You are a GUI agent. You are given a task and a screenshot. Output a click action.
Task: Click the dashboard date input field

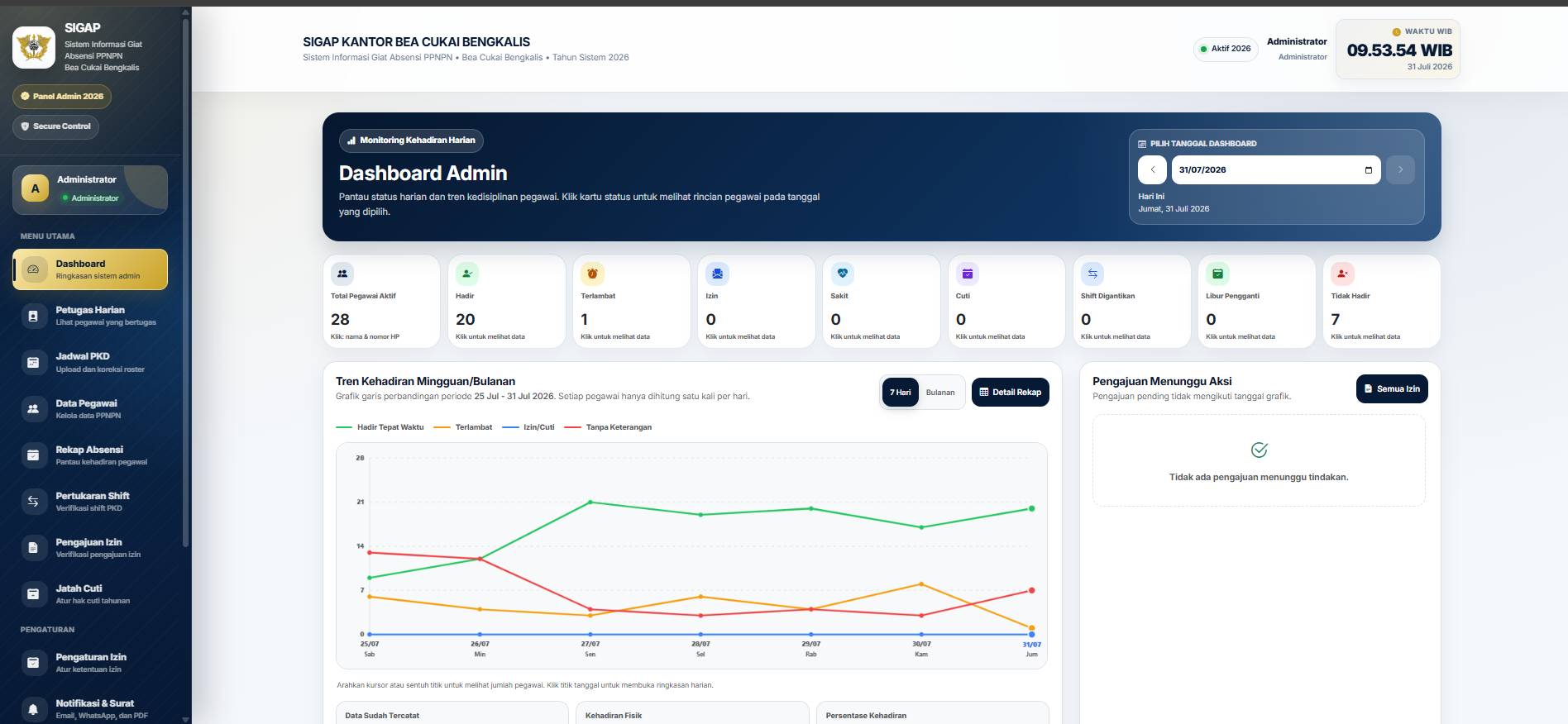coord(1276,169)
